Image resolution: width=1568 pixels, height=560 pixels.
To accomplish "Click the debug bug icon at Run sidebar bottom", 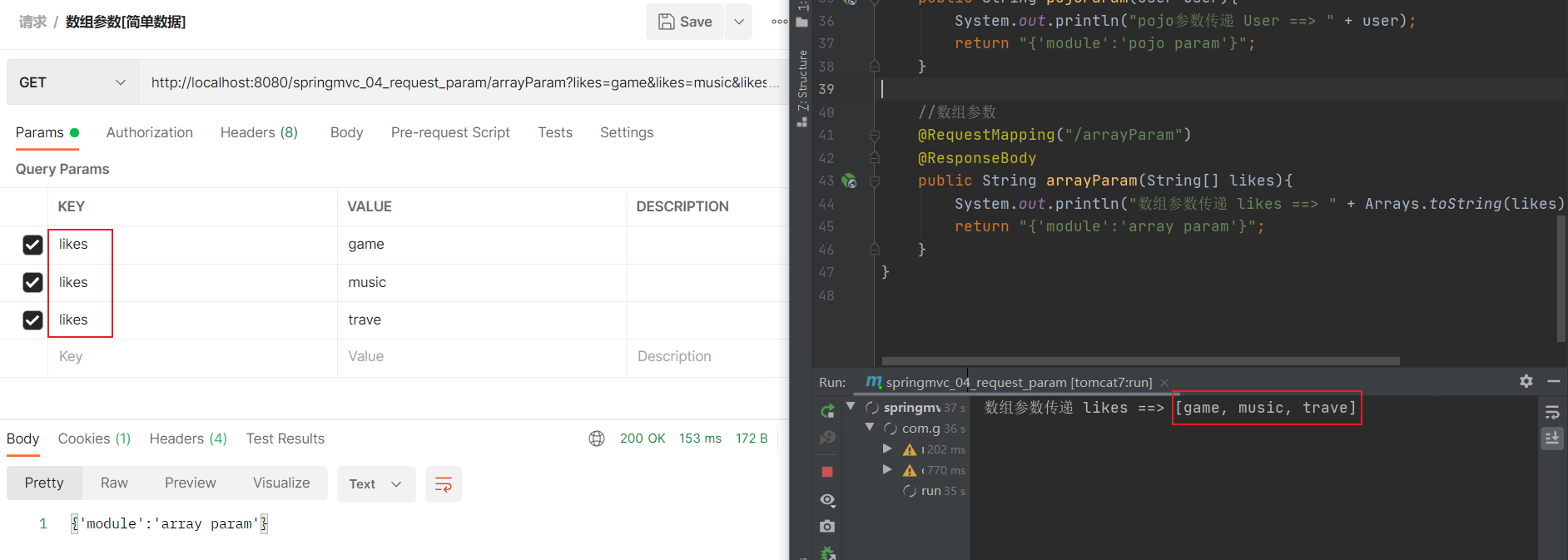I will [x=827, y=553].
